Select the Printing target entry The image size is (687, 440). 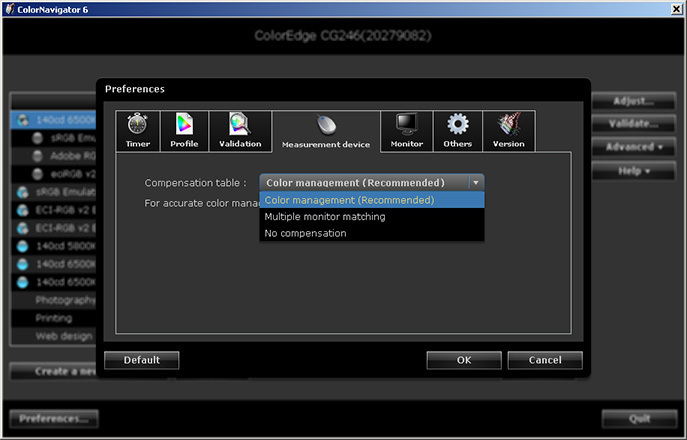[x=53, y=318]
